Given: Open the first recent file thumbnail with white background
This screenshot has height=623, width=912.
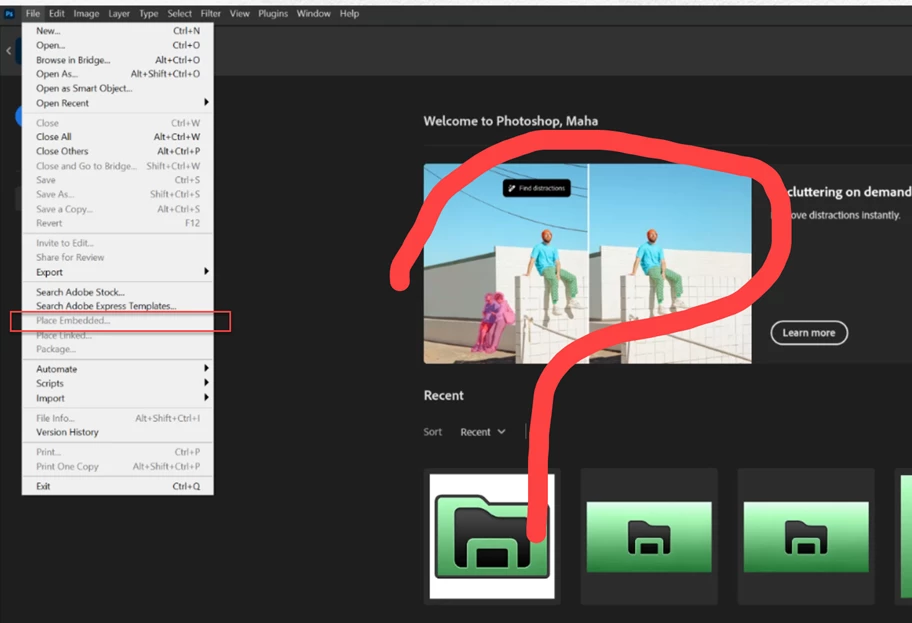Looking at the screenshot, I should click(492, 536).
